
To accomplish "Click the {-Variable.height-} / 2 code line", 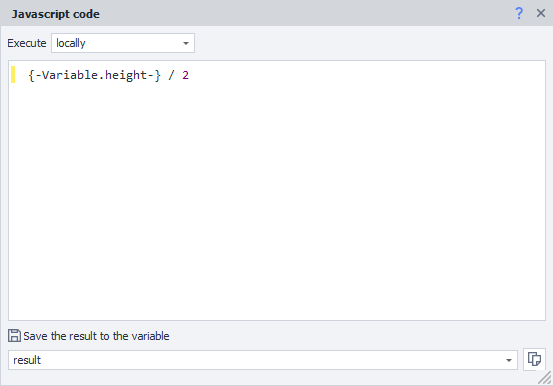I will (x=108, y=75).
